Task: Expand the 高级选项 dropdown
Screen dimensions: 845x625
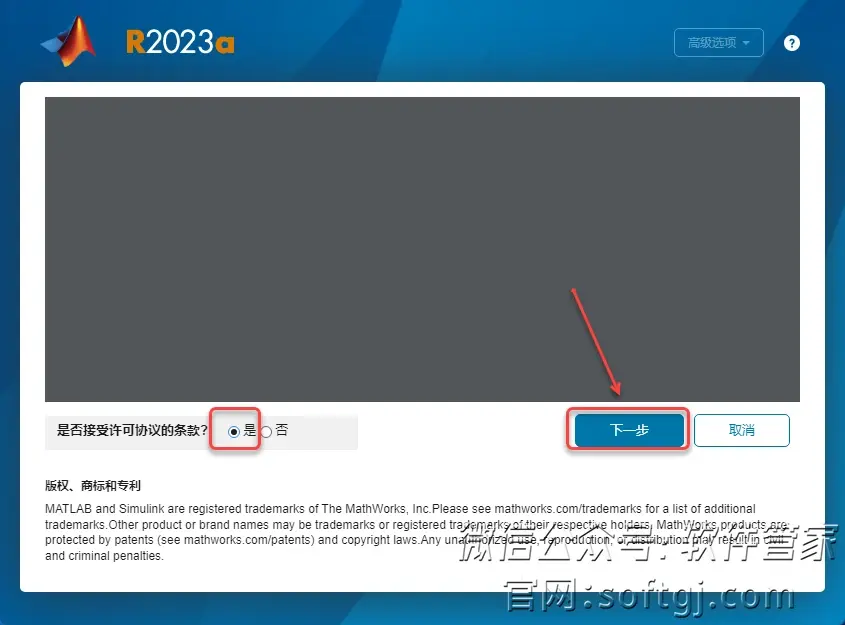Action: 718,43
